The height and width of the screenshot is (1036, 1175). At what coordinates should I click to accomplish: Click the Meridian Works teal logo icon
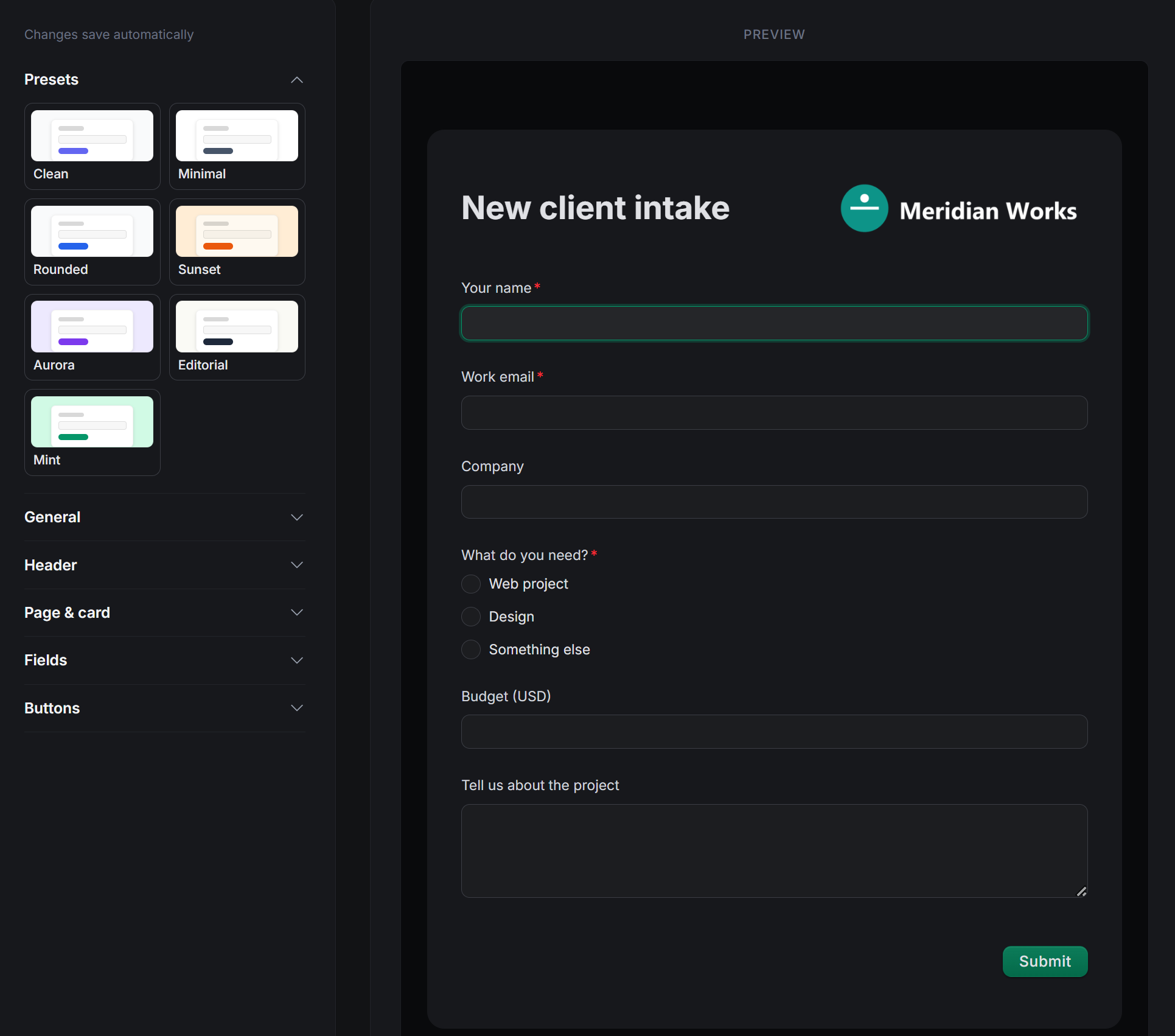click(x=864, y=208)
